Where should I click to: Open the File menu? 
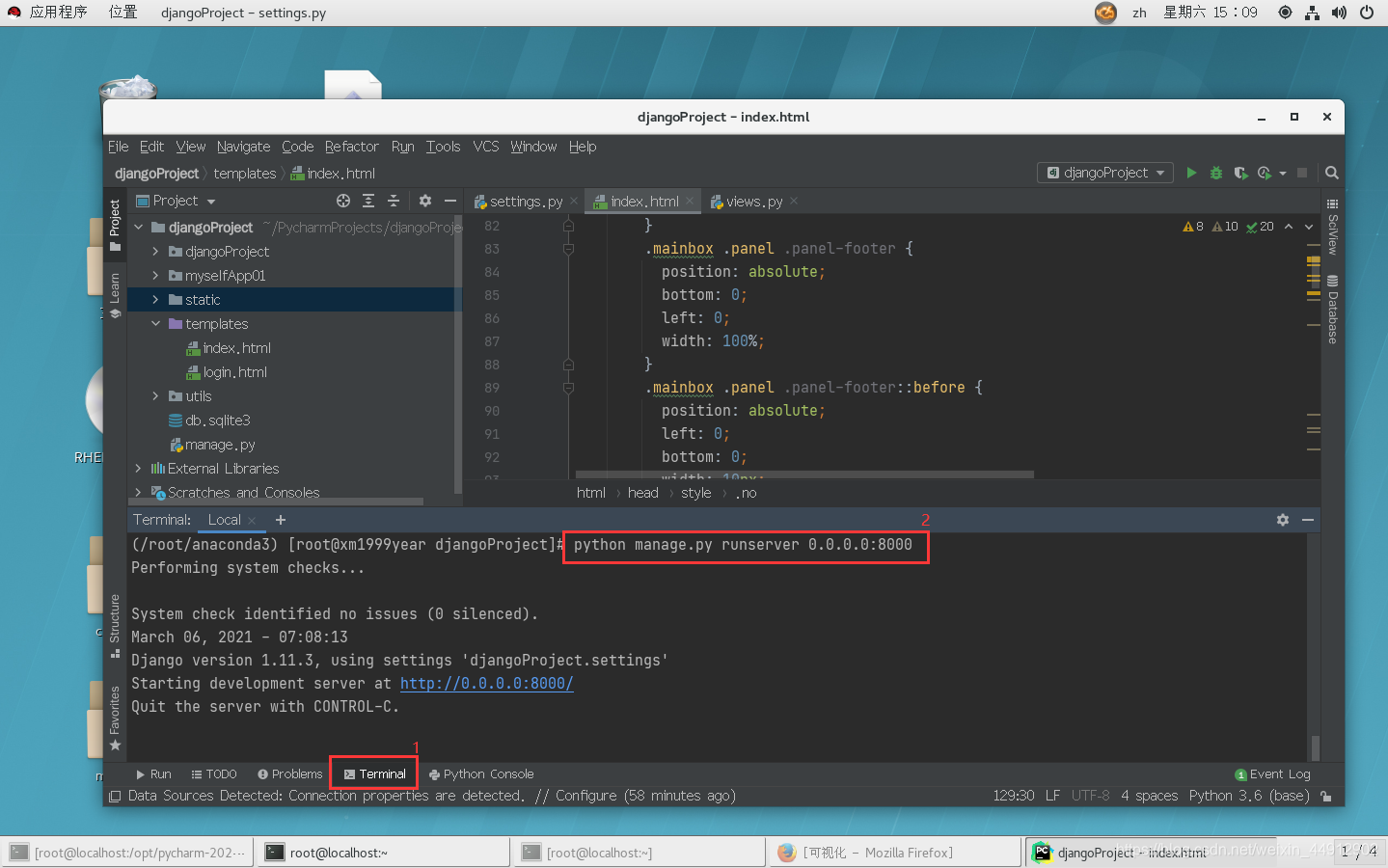[x=118, y=147]
